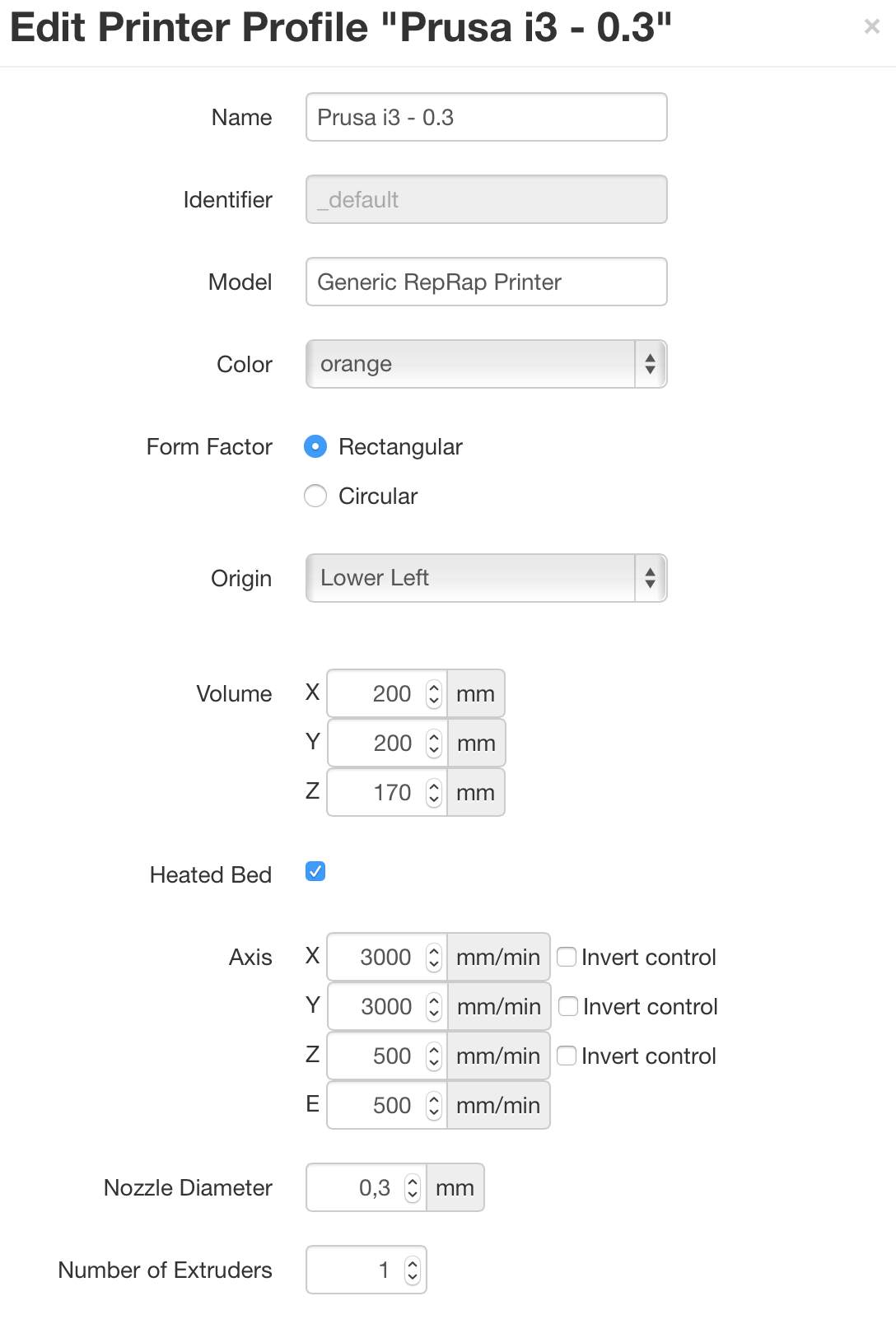Open the Color dropdown showing orange
The image size is (896, 1324).
[x=486, y=364]
